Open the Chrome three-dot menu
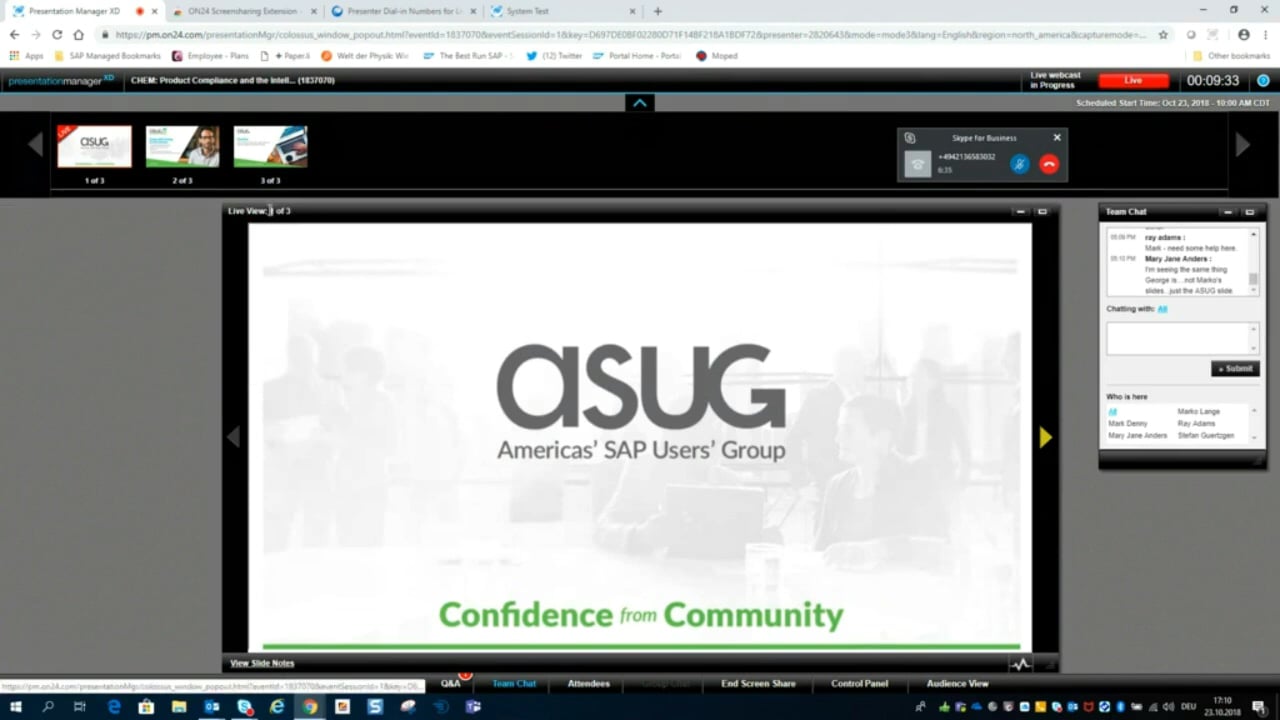This screenshot has width=1280, height=720. point(1266,34)
